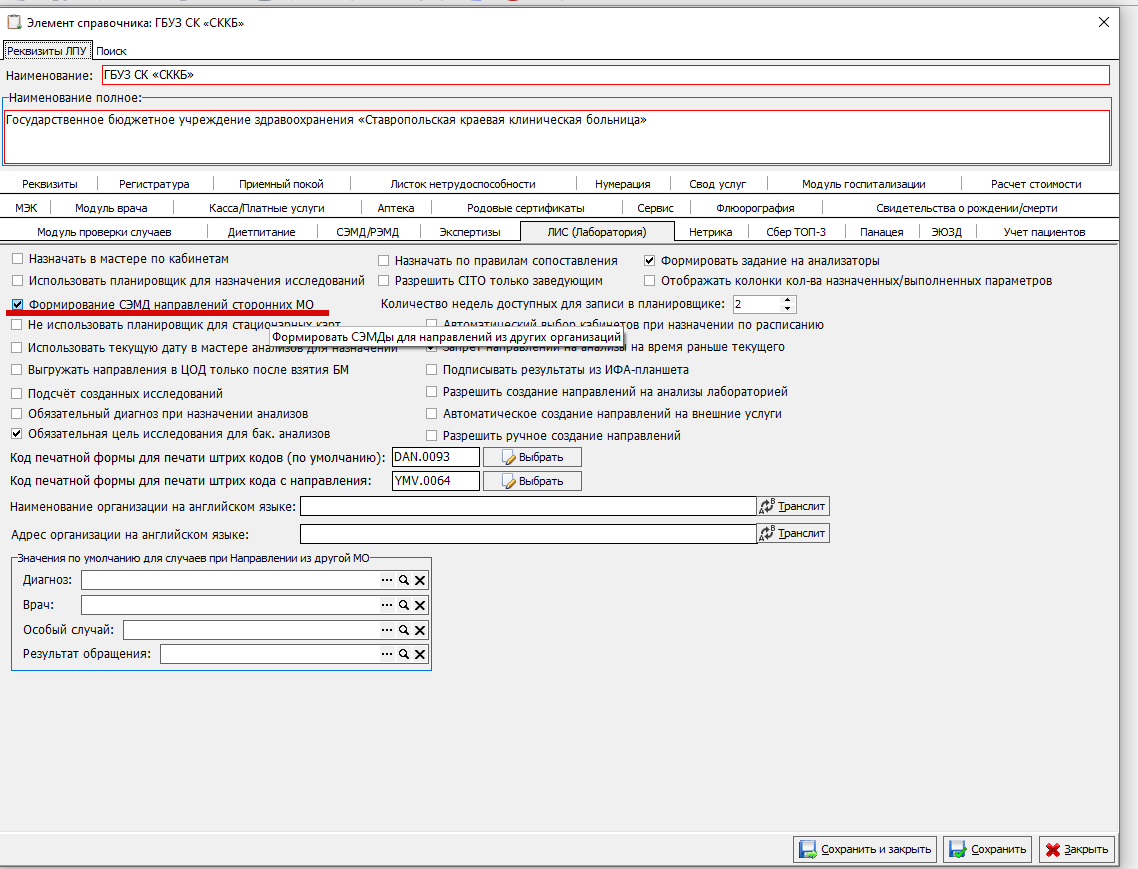This screenshot has height=869, width=1138.
Task: Click the search magnifier icon for Врач
Action: coord(404,605)
